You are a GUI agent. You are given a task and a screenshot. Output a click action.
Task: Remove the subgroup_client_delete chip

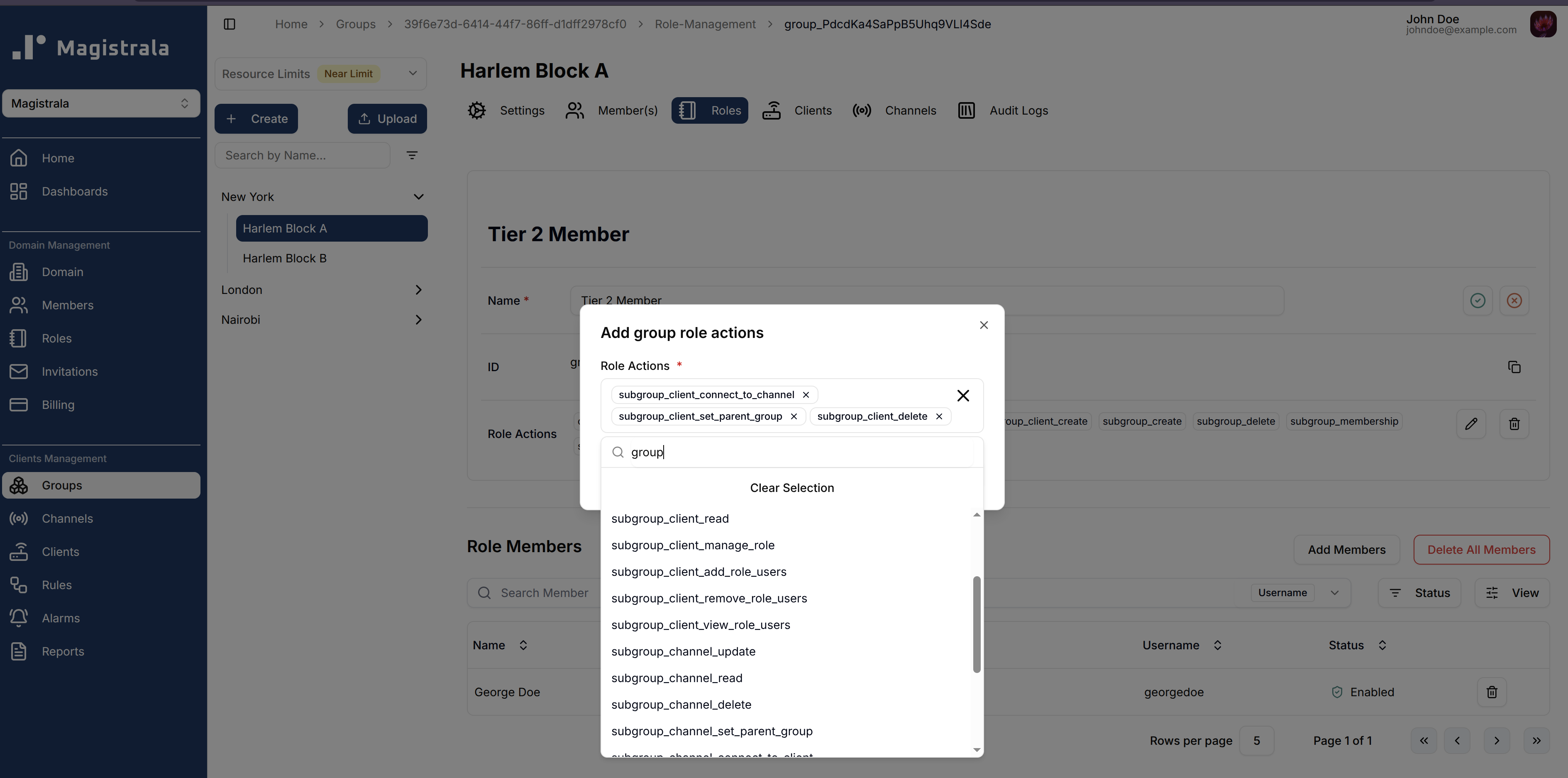click(939, 416)
